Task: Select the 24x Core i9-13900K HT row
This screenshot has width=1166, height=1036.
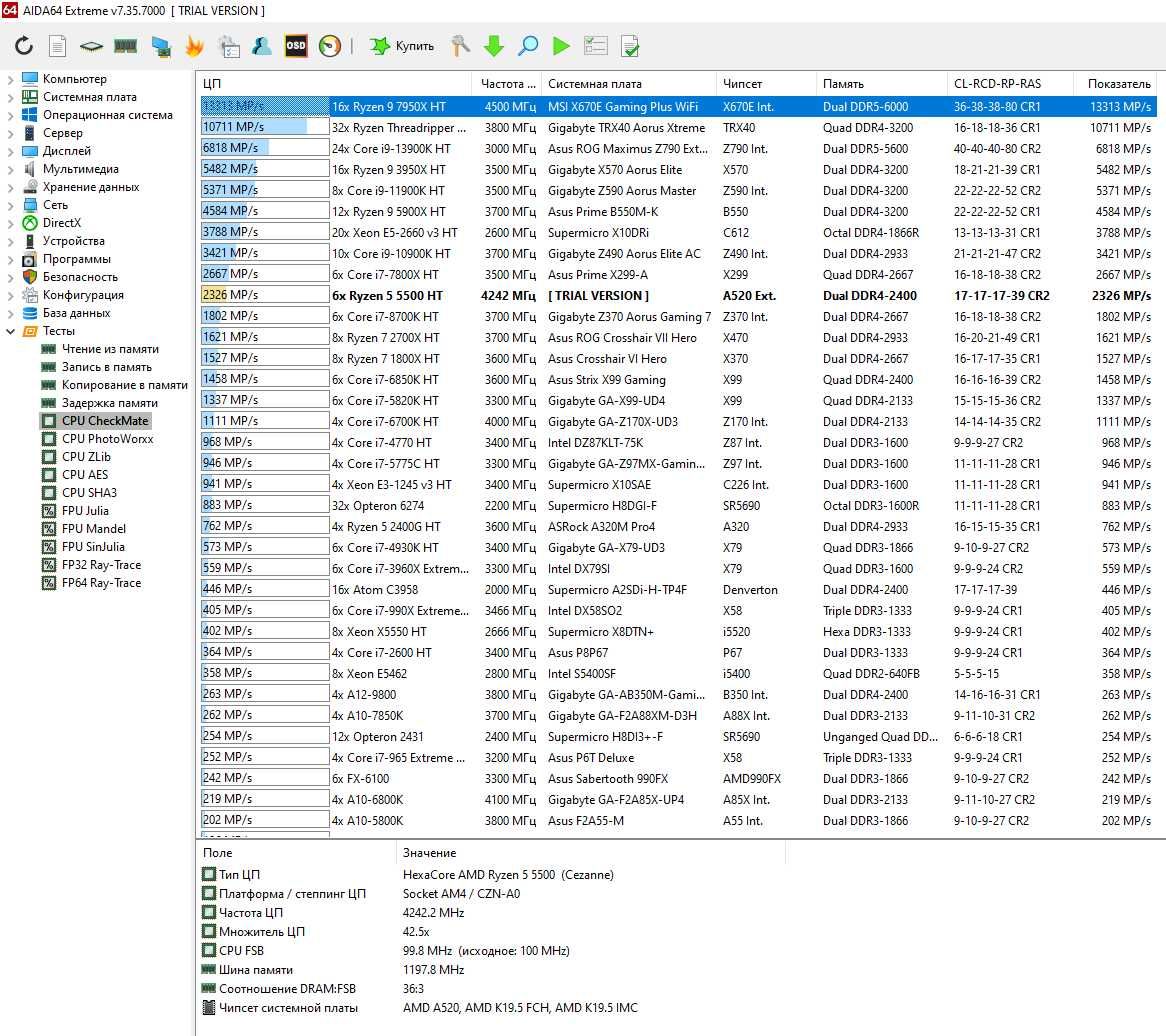Action: coord(678,148)
